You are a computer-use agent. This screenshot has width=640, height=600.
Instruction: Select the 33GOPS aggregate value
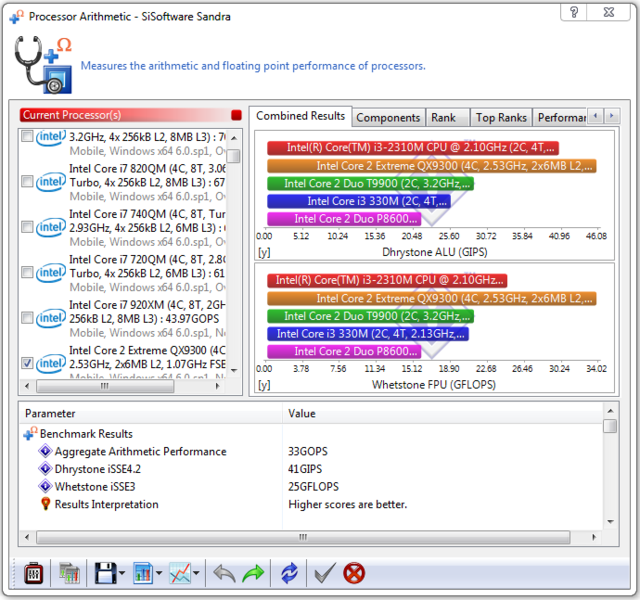(308, 451)
